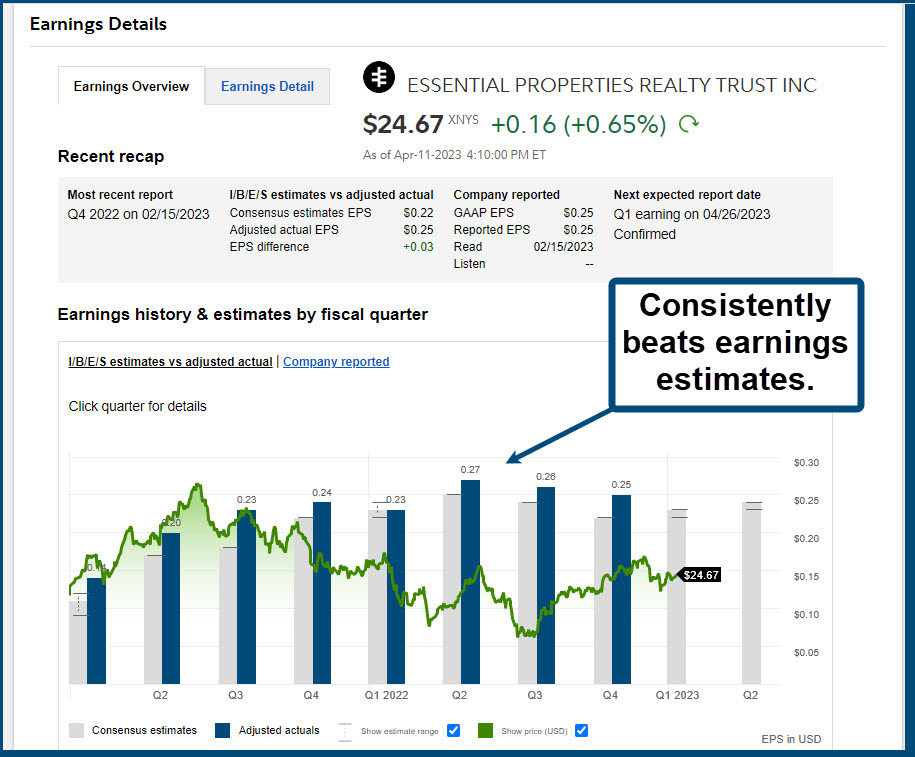Click the refresh quote icon beside price change
The height and width of the screenshot is (757, 915).
click(689, 124)
